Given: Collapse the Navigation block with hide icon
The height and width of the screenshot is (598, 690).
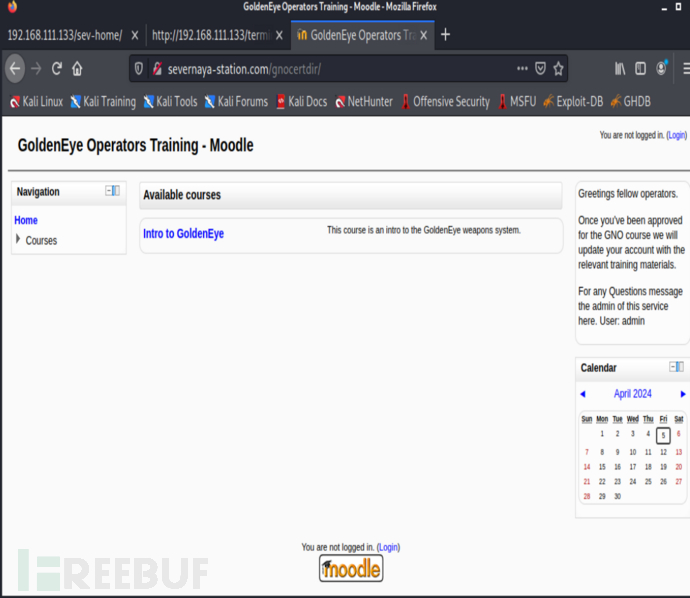Looking at the screenshot, I should pos(109,191).
